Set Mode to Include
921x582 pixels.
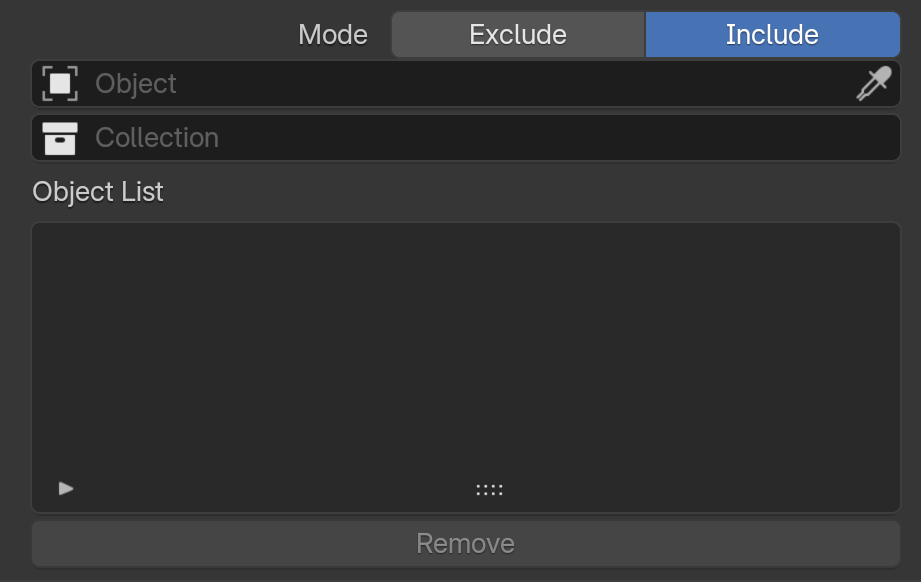(772, 35)
